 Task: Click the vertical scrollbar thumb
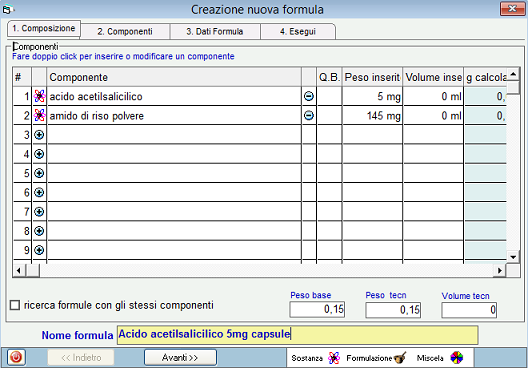pyautogui.click(x=513, y=87)
